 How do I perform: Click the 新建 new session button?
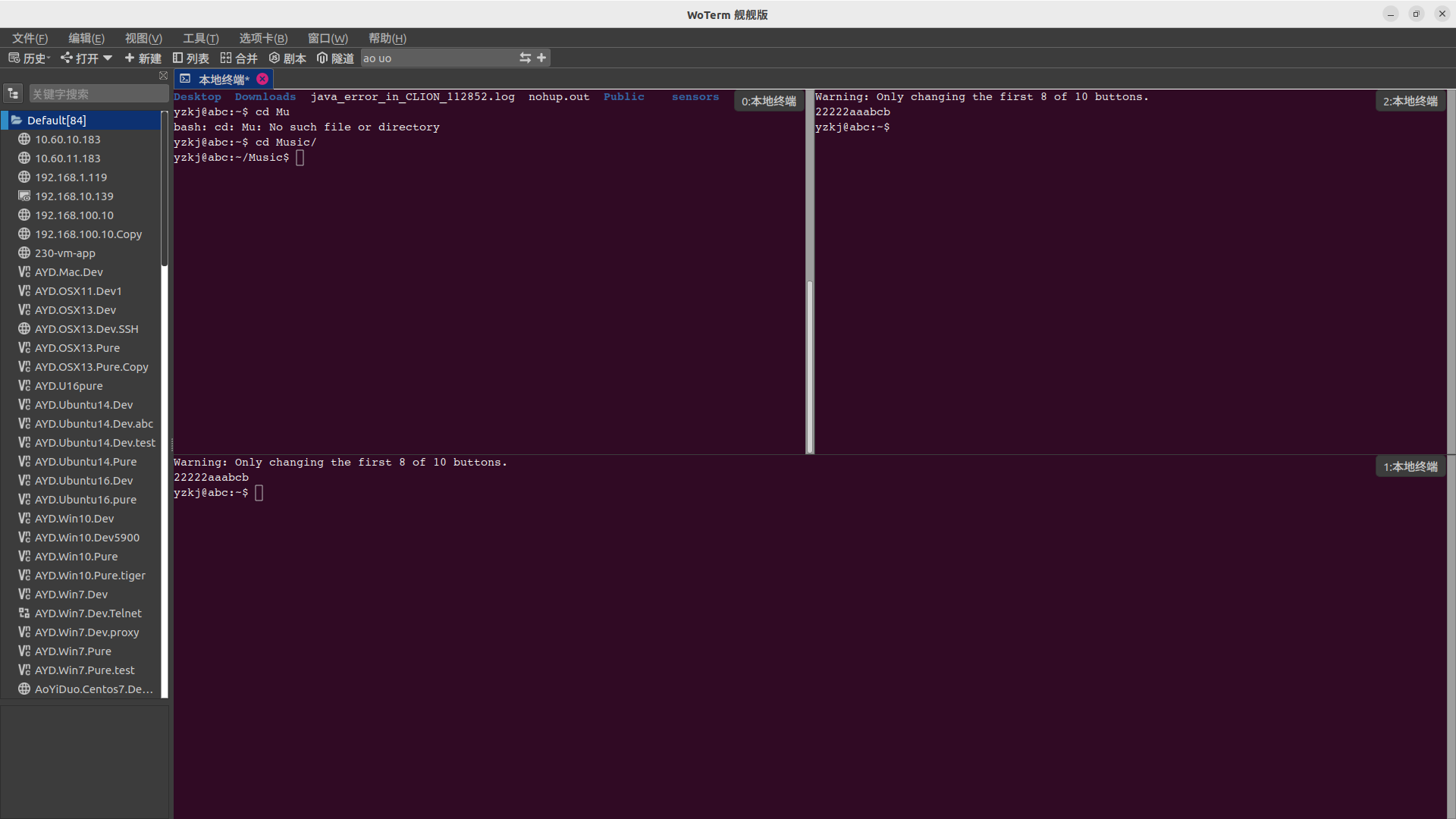(x=143, y=58)
